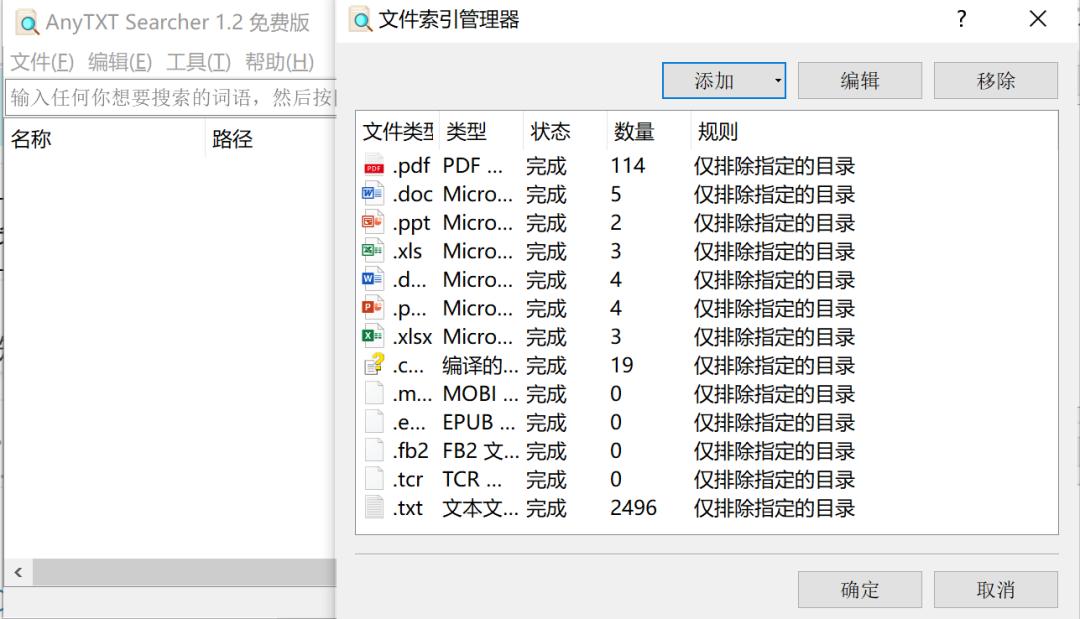Click the FB2 文... type cell
This screenshot has width=1080, height=619.
click(481, 451)
